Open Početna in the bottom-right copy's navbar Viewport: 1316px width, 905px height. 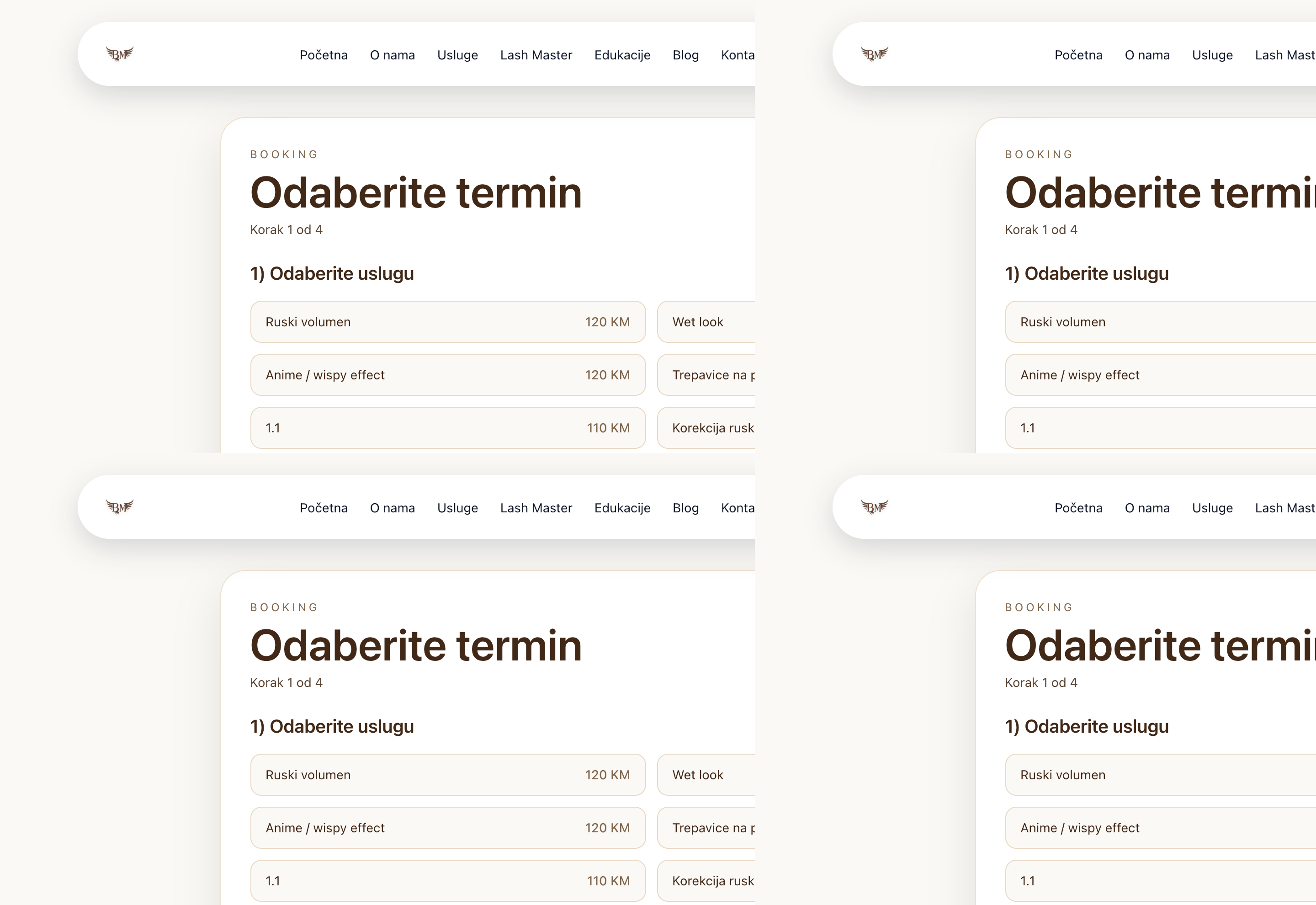1078,508
